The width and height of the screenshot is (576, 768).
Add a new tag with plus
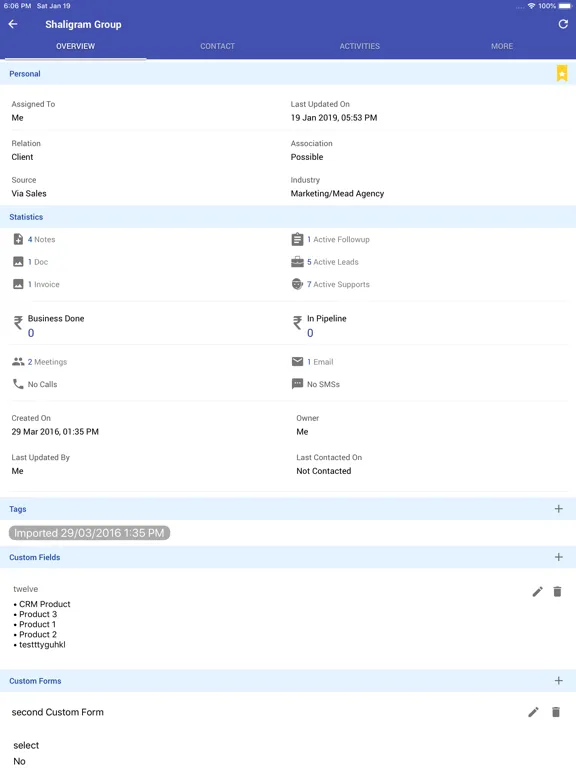point(558,509)
